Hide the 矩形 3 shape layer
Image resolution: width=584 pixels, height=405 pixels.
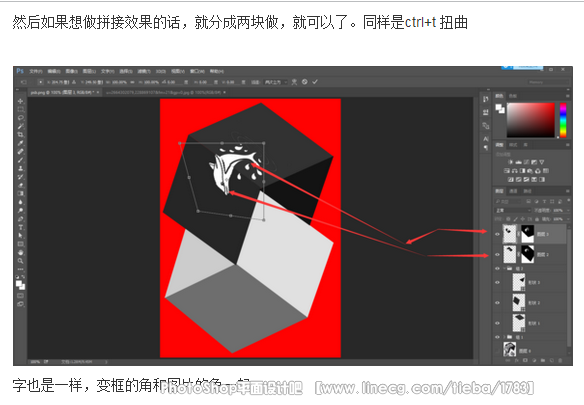click(x=497, y=282)
